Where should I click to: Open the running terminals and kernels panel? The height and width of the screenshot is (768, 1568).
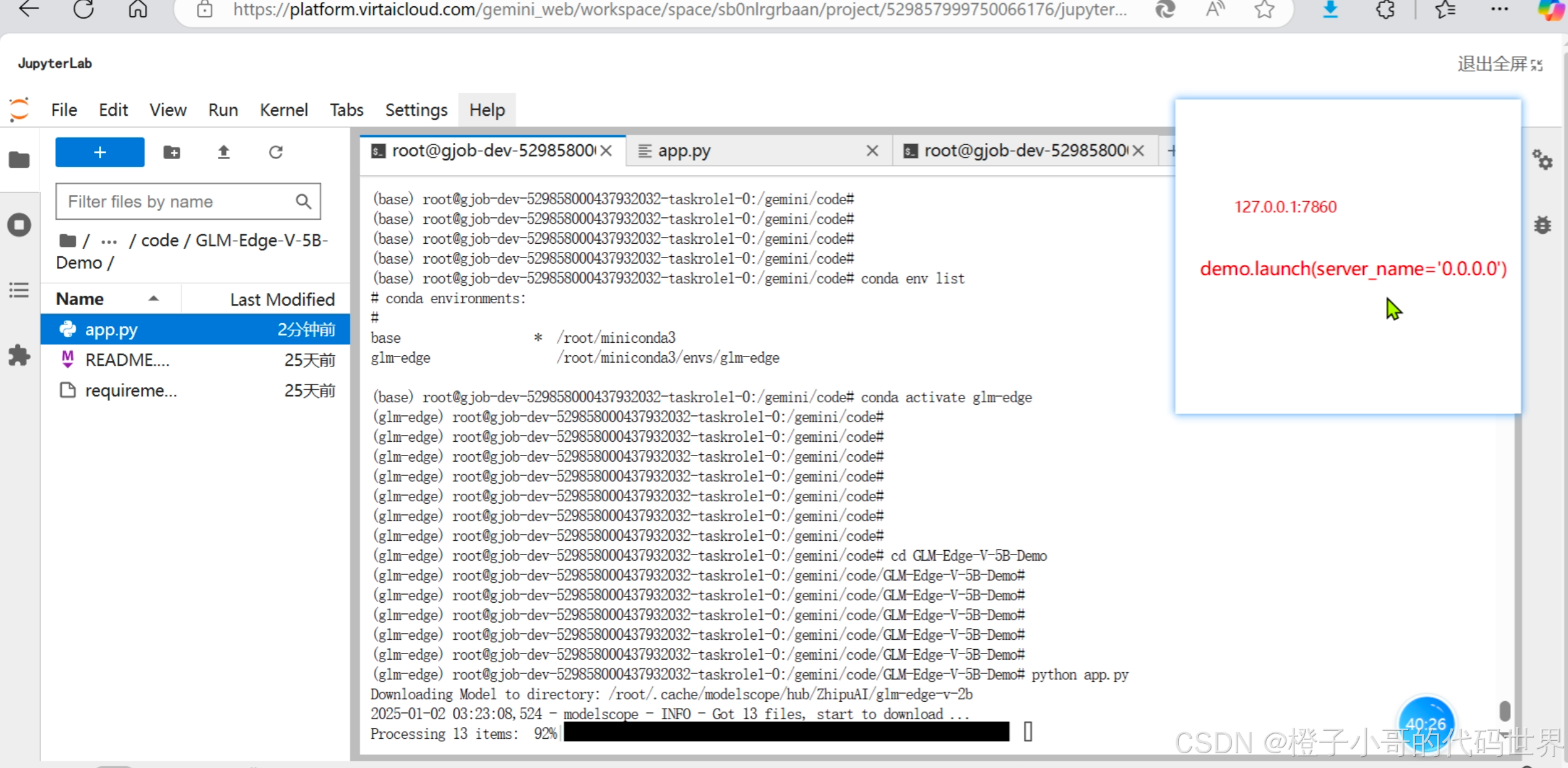(19, 225)
